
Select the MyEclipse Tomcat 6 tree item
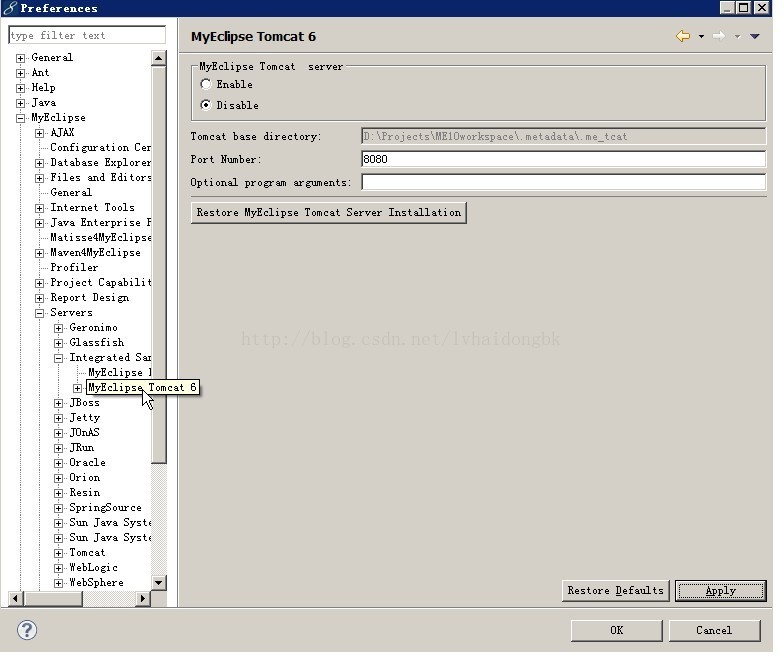click(x=142, y=388)
